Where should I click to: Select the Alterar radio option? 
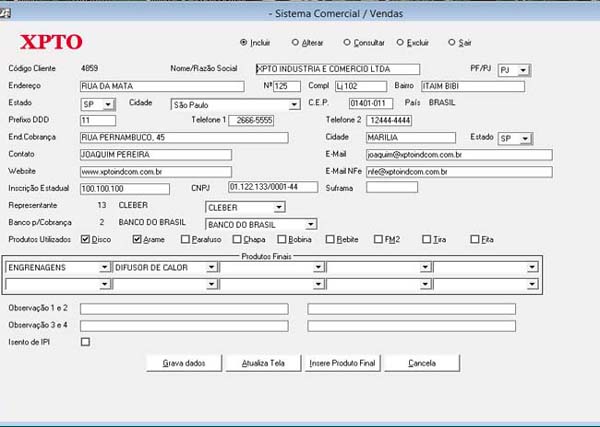[295, 43]
